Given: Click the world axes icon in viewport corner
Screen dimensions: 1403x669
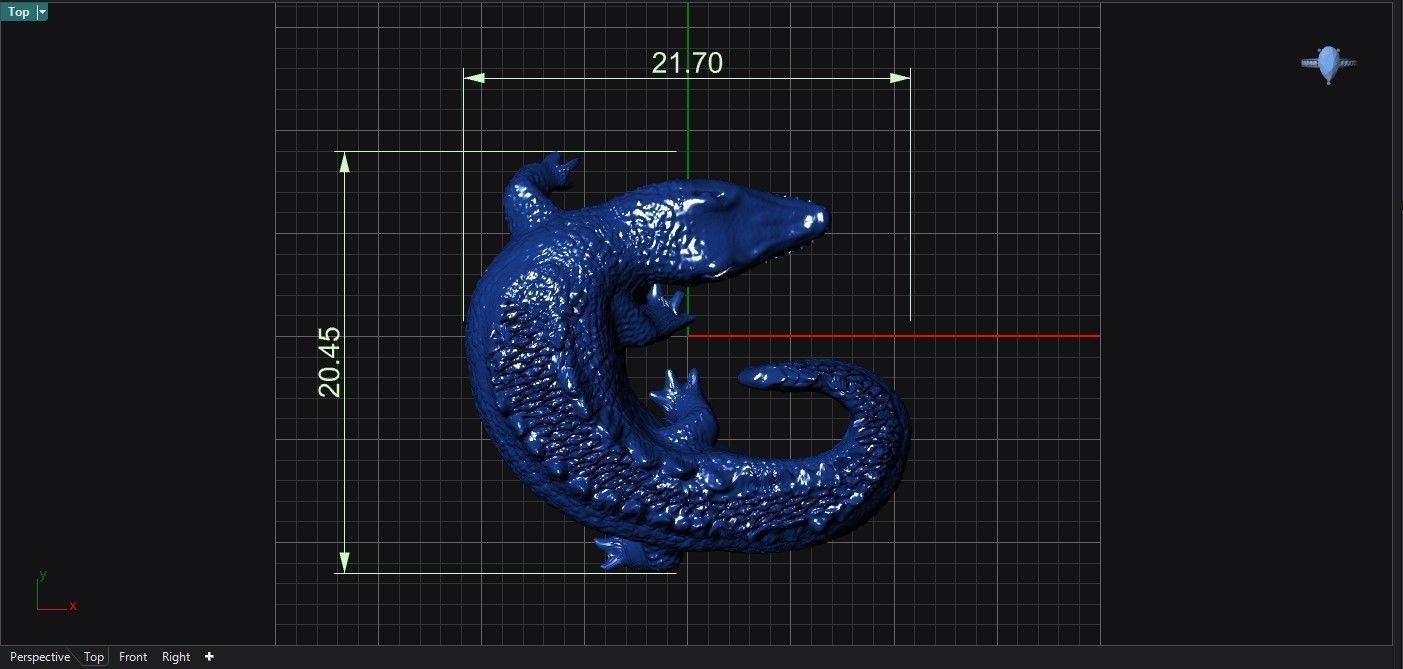Looking at the screenshot, I should point(56,592).
